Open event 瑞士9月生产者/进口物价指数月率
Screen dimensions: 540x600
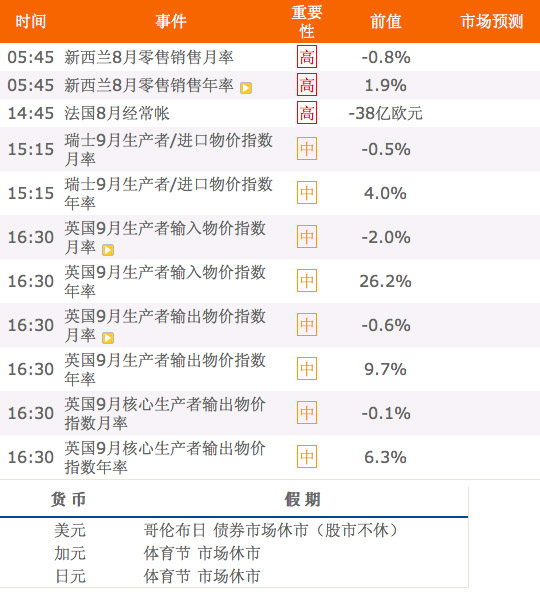pos(168,149)
